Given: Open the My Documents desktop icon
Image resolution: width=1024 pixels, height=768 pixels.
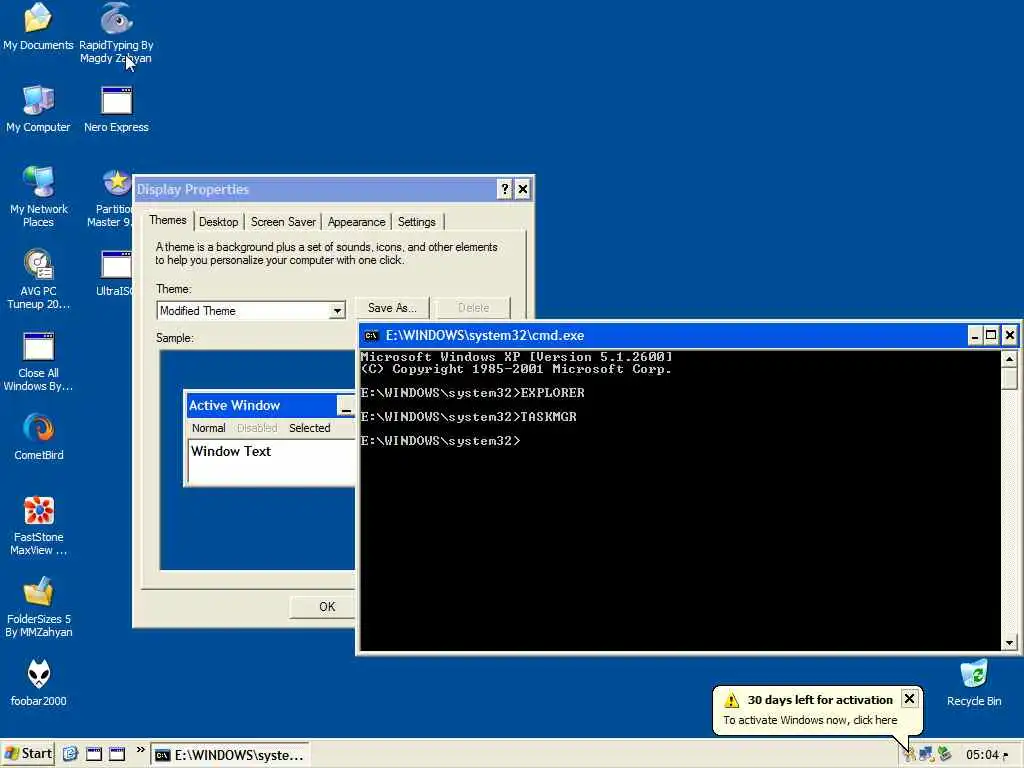Looking at the screenshot, I should [38, 27].
